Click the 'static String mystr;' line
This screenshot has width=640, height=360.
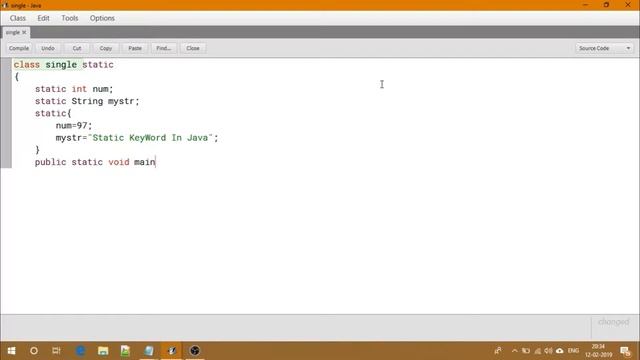[87, 101]
